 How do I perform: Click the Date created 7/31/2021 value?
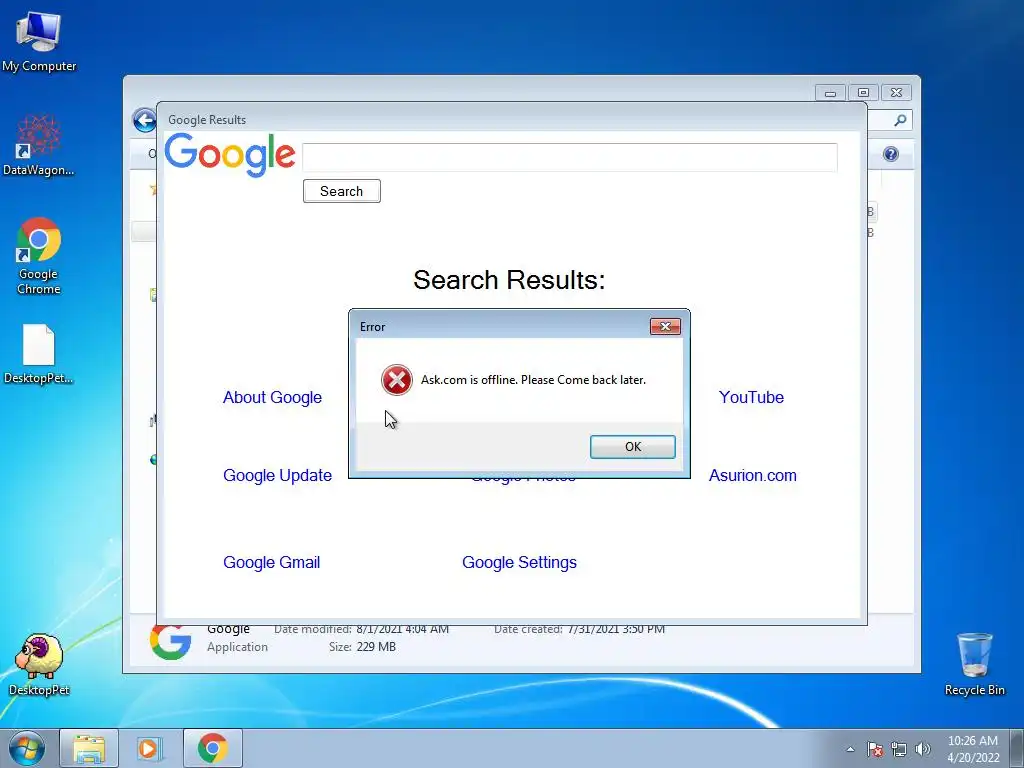616,630
